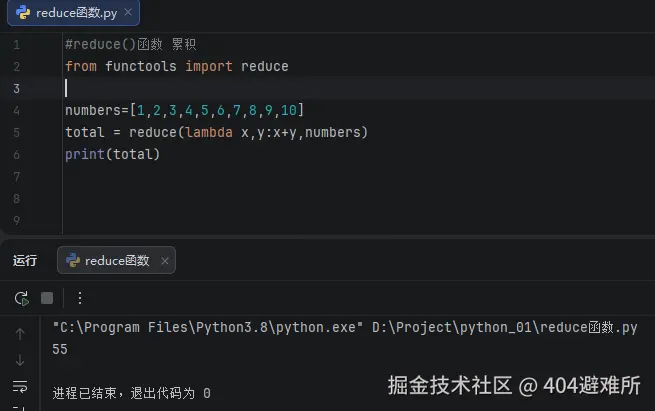Click the up arrow in console gutter
This screenshot has height=411, width=655.
pos(20,334)
